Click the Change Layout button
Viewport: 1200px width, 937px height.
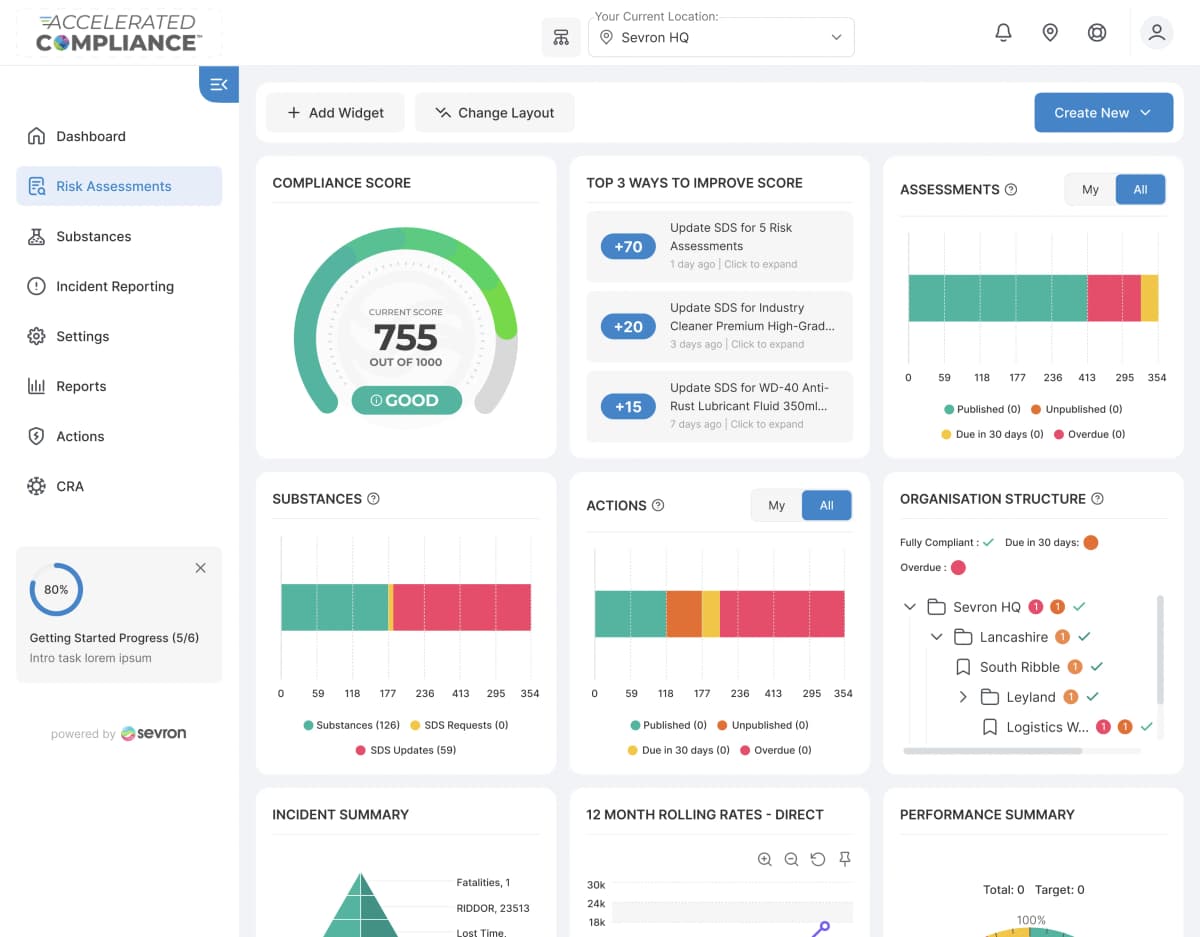[x=494, y=112]
